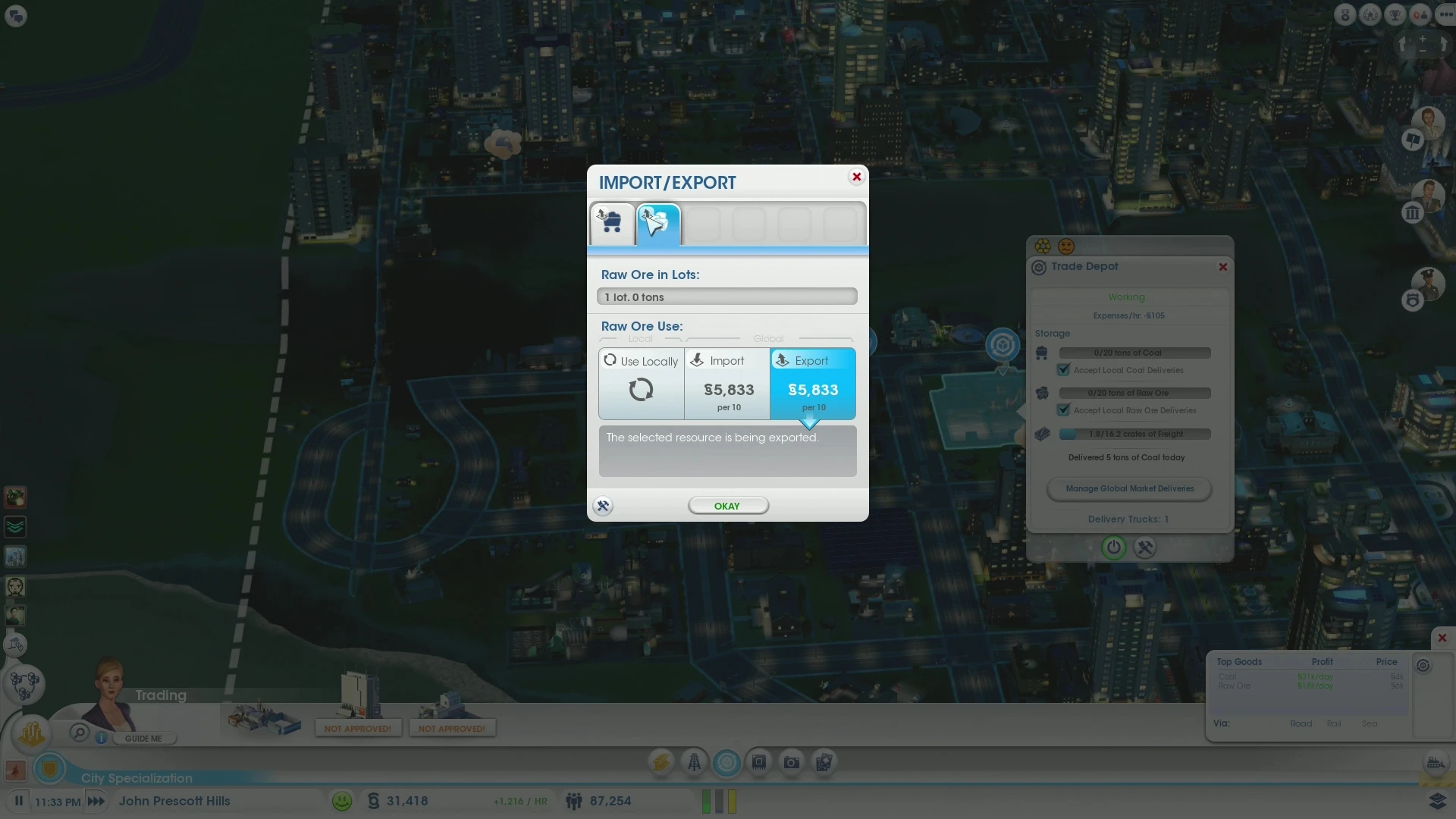Click the blue info icon

pyautogui.click(x=101, y=739)
